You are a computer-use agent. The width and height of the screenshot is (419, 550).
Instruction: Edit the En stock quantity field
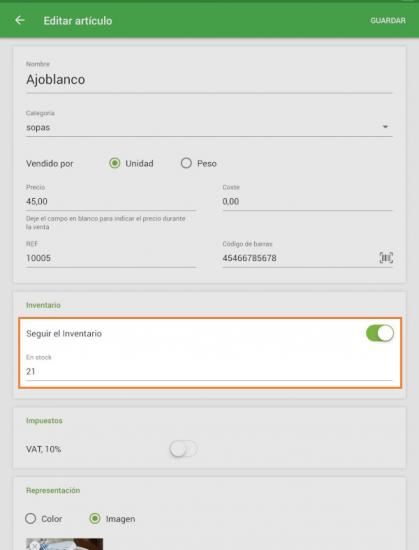coord(209,372)
